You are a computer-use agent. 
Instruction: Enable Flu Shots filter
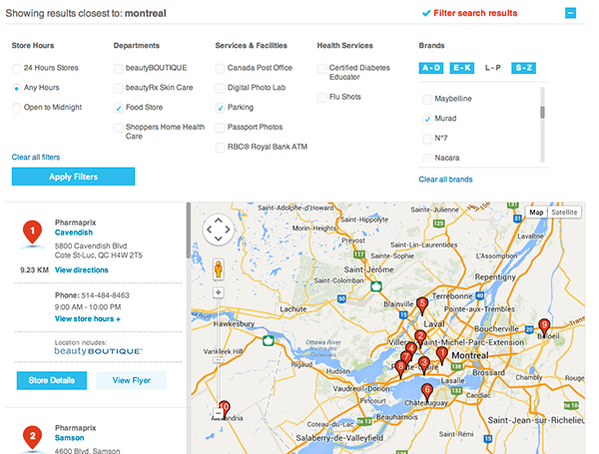pos(322,97)
